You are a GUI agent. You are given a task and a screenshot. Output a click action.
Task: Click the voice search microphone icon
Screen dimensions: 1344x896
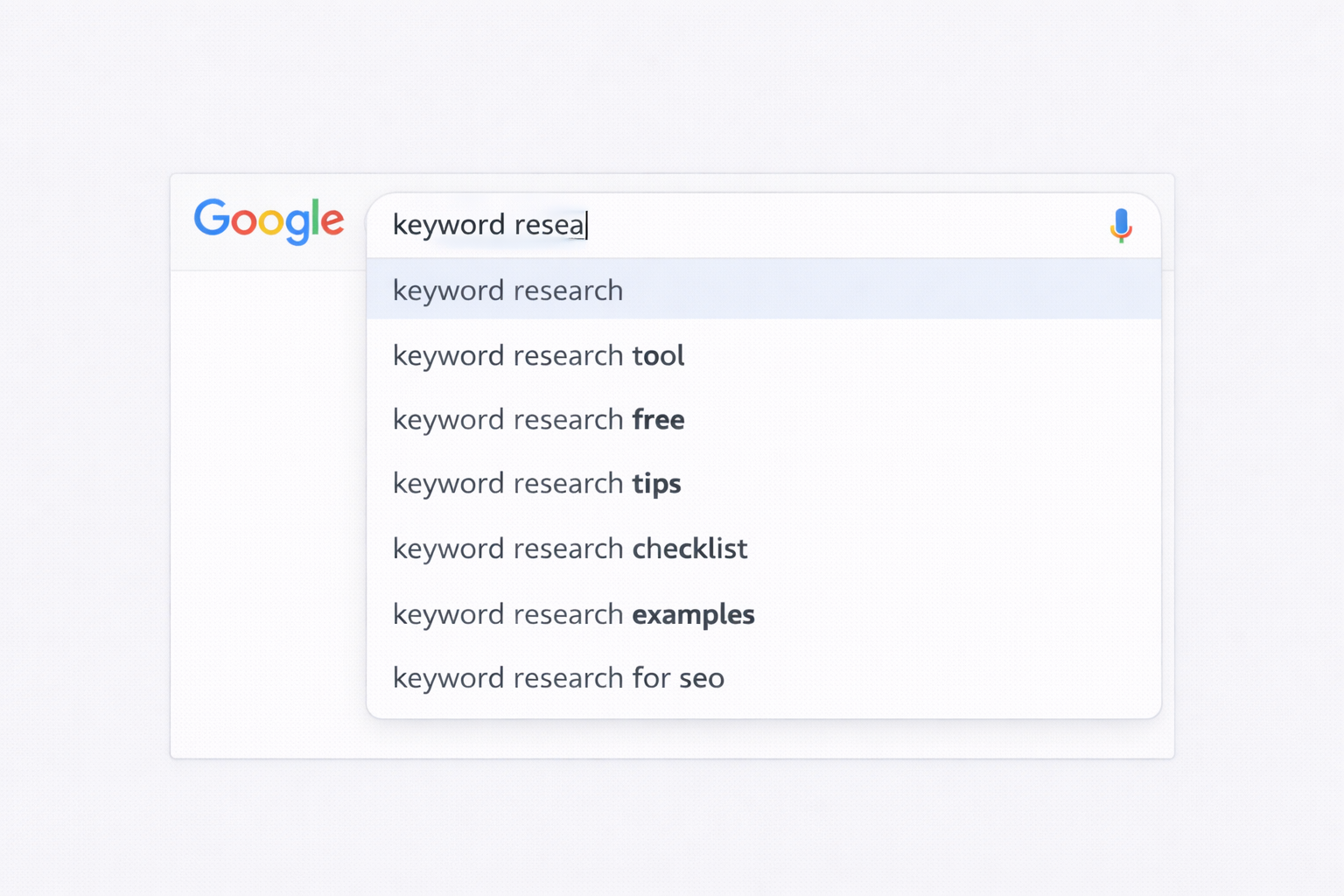[1121, 225]
